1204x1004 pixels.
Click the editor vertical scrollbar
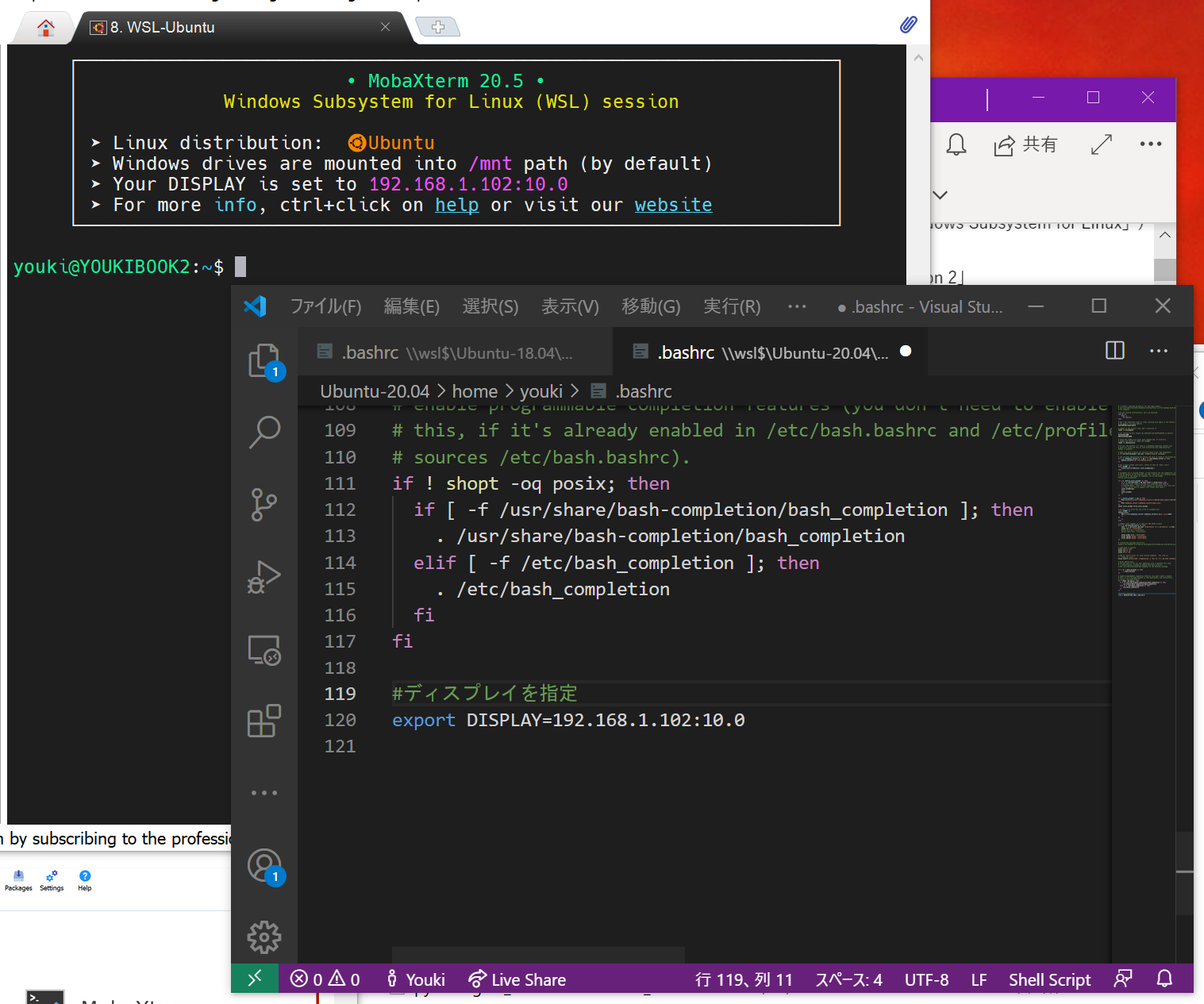tap(1185, 873)
